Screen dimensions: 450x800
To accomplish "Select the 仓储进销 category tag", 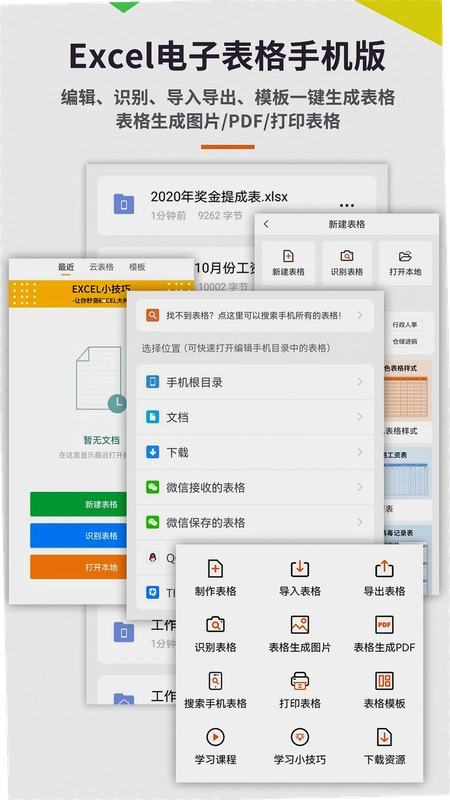I will 405,341.
